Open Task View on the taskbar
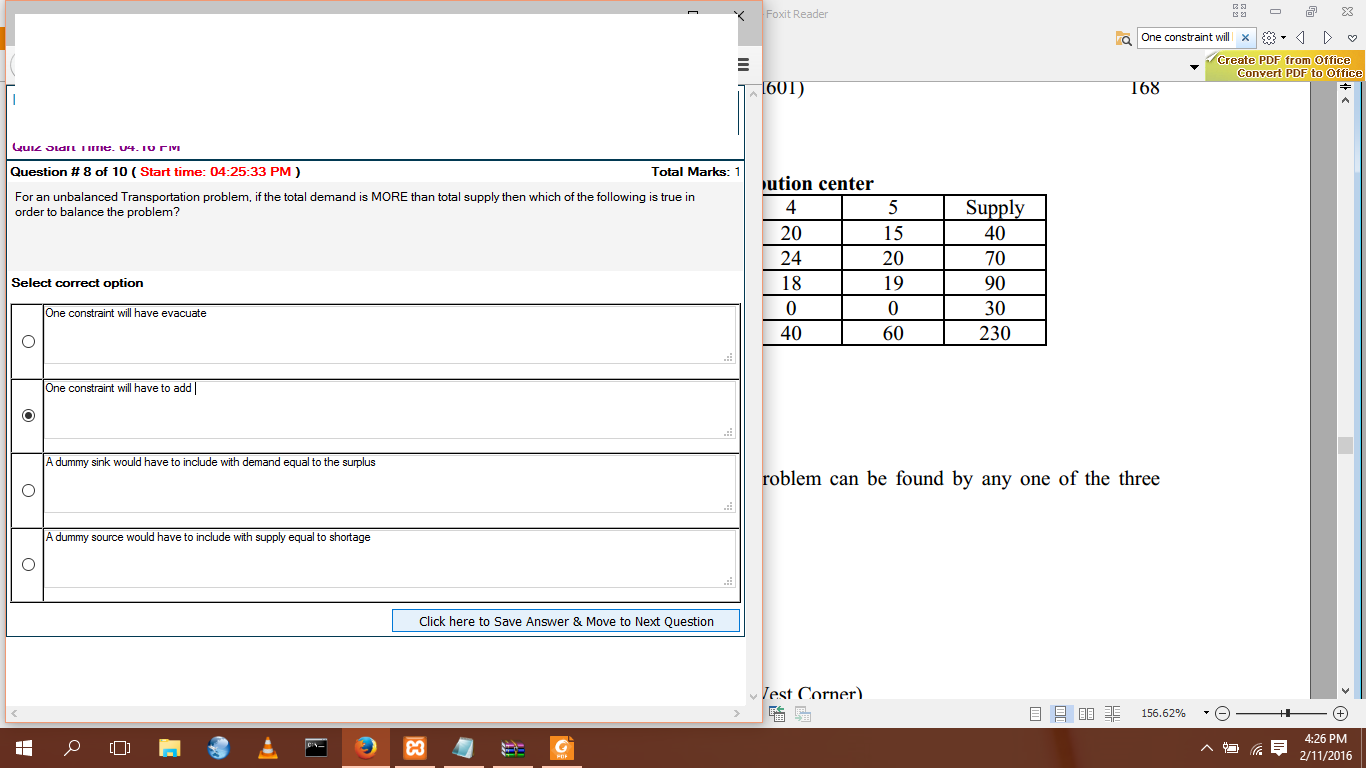Viewport: 1366px width, 768px height. point(120,748)
